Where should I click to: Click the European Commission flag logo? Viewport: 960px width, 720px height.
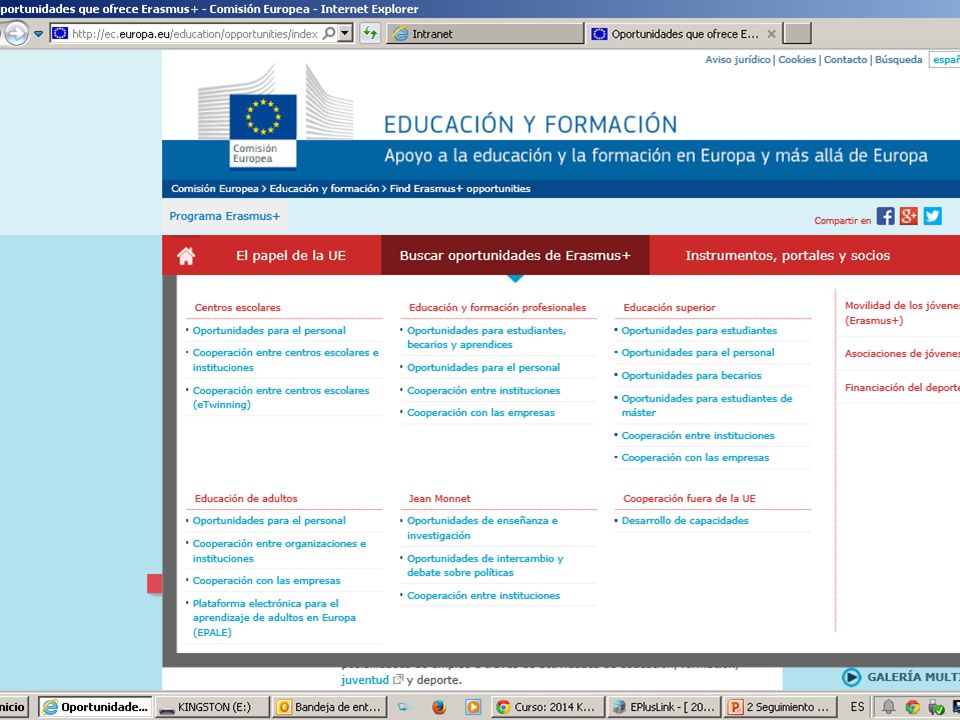tap(263, 116)
